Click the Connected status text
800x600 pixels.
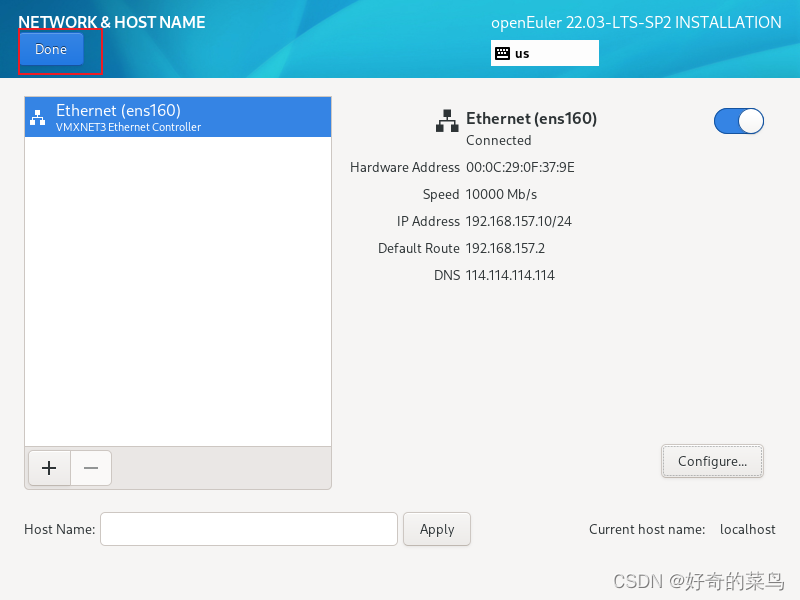coord(498,140)
